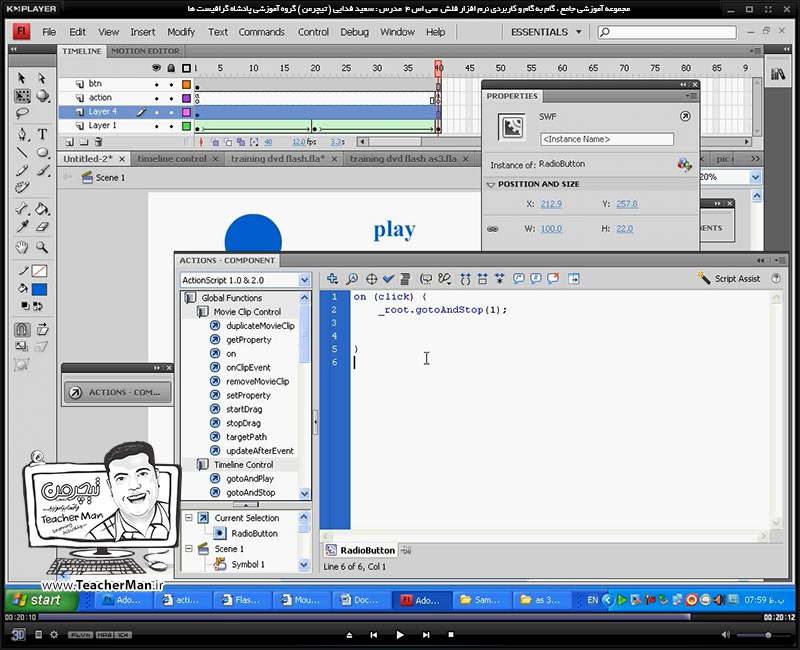This screenshot has width=800, height=650.
Task: Click Delete layer trash icon
Action: [x=98, y=142]
